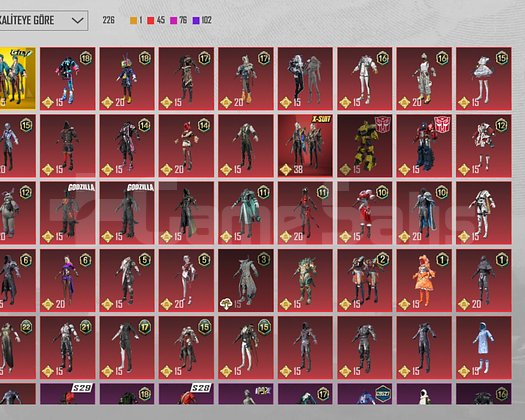The height and width of the screenshot is (420, 525).
Task: Select the white jumpsuit outfit with level 16
Action: pos(365,78)
